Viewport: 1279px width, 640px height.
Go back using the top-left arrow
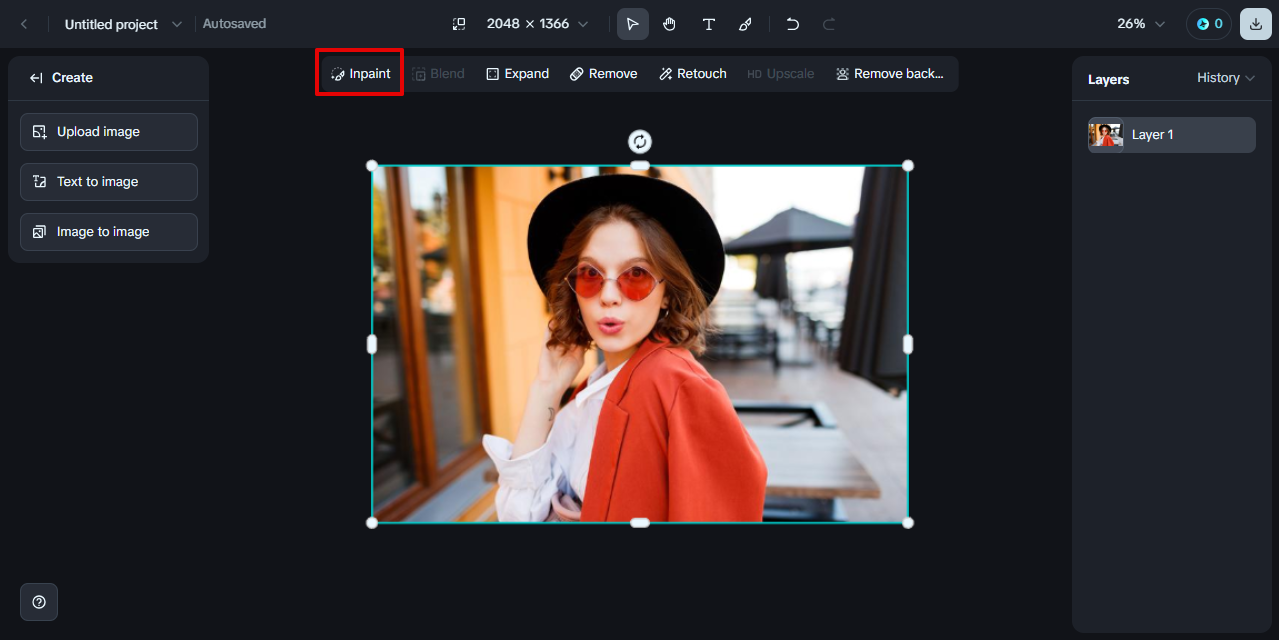[x=24, y=24]
